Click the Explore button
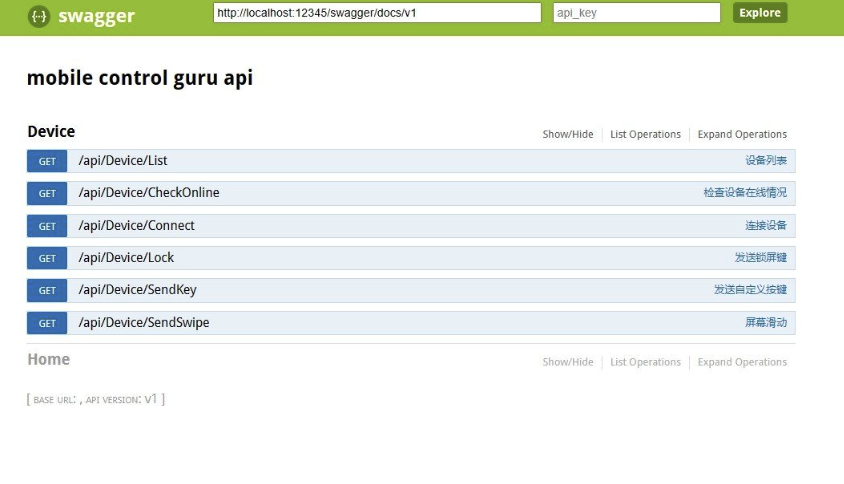This screenshot has height=484, width=844. tap(759, 13)
